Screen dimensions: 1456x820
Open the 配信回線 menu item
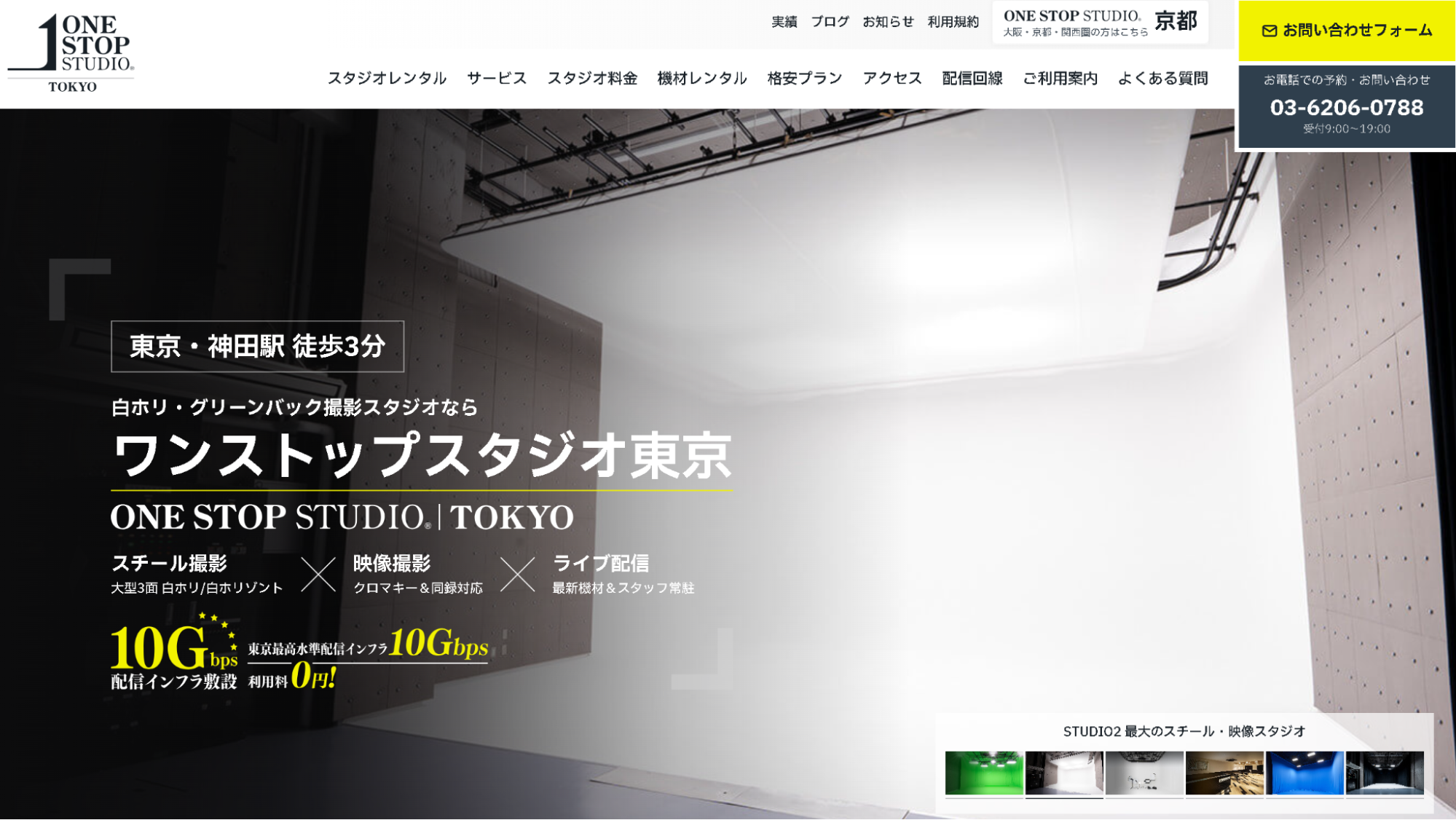(x=972, y=78)
